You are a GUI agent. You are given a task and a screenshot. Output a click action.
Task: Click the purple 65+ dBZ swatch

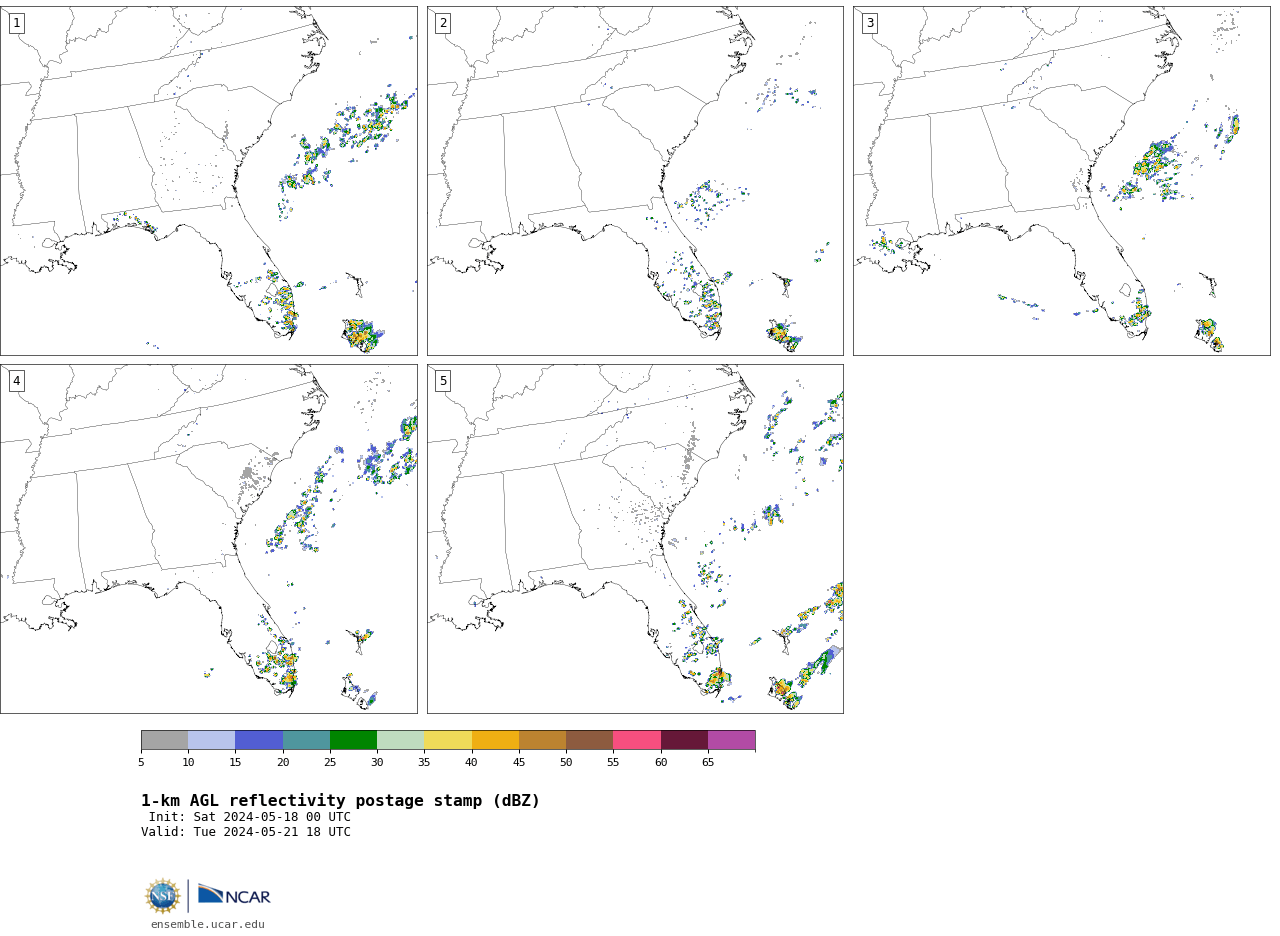[731, 740]
